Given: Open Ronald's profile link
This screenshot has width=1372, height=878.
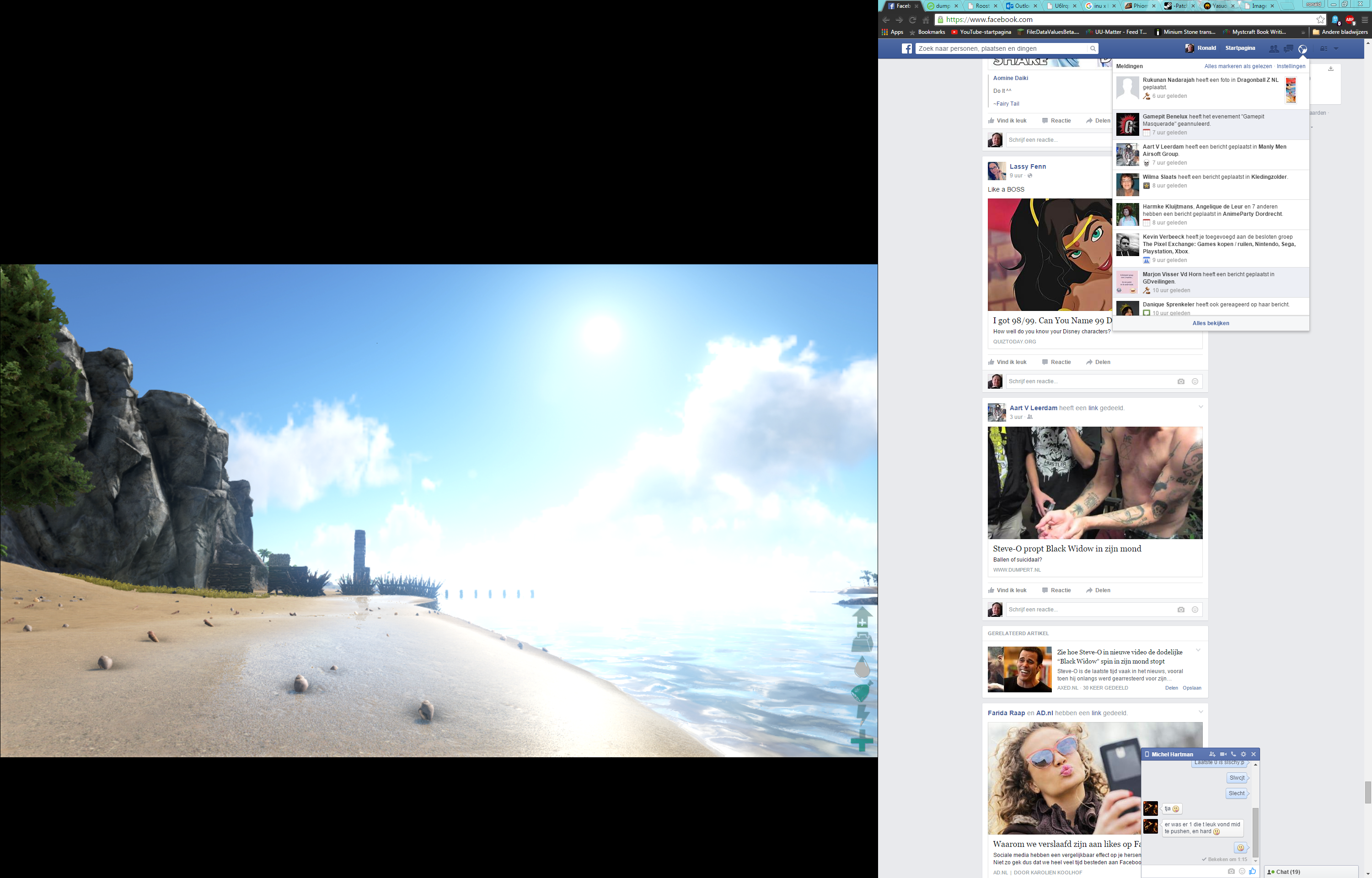Looking at the screenshot, I should click(x=1200, y=48).
